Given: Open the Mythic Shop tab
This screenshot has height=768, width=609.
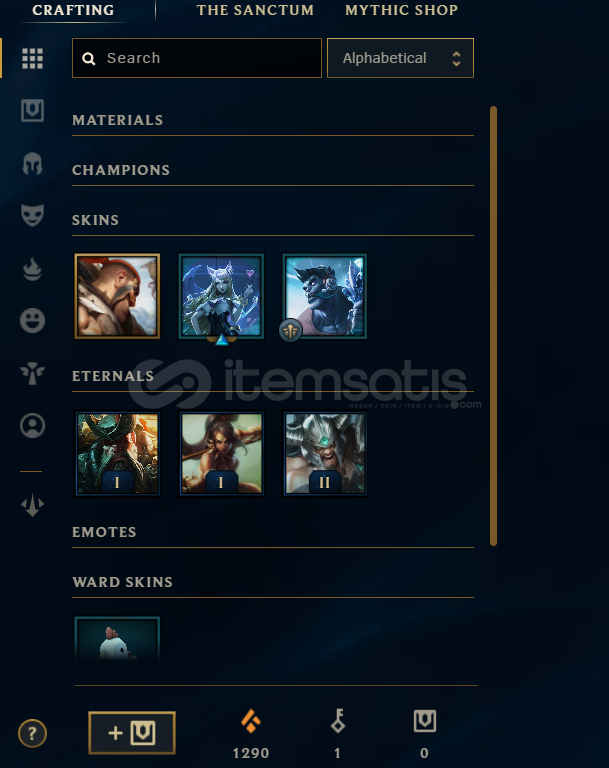Looking at the screenshot, I should 402,10.
